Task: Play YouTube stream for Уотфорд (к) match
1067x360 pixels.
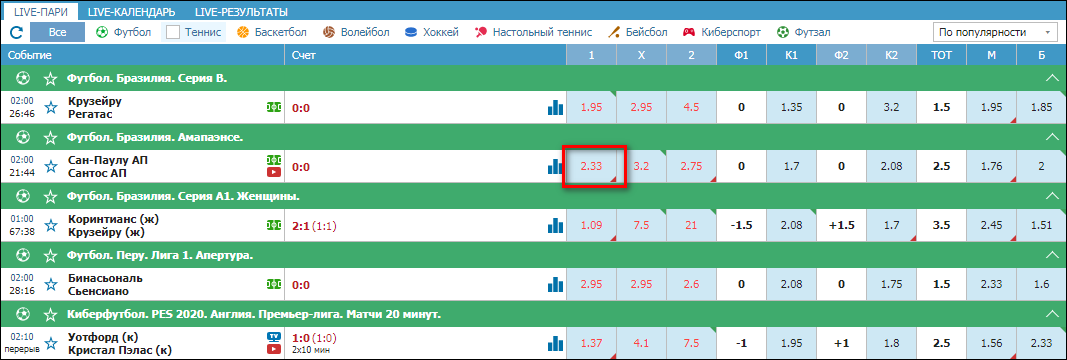Action: coord(274,349)
